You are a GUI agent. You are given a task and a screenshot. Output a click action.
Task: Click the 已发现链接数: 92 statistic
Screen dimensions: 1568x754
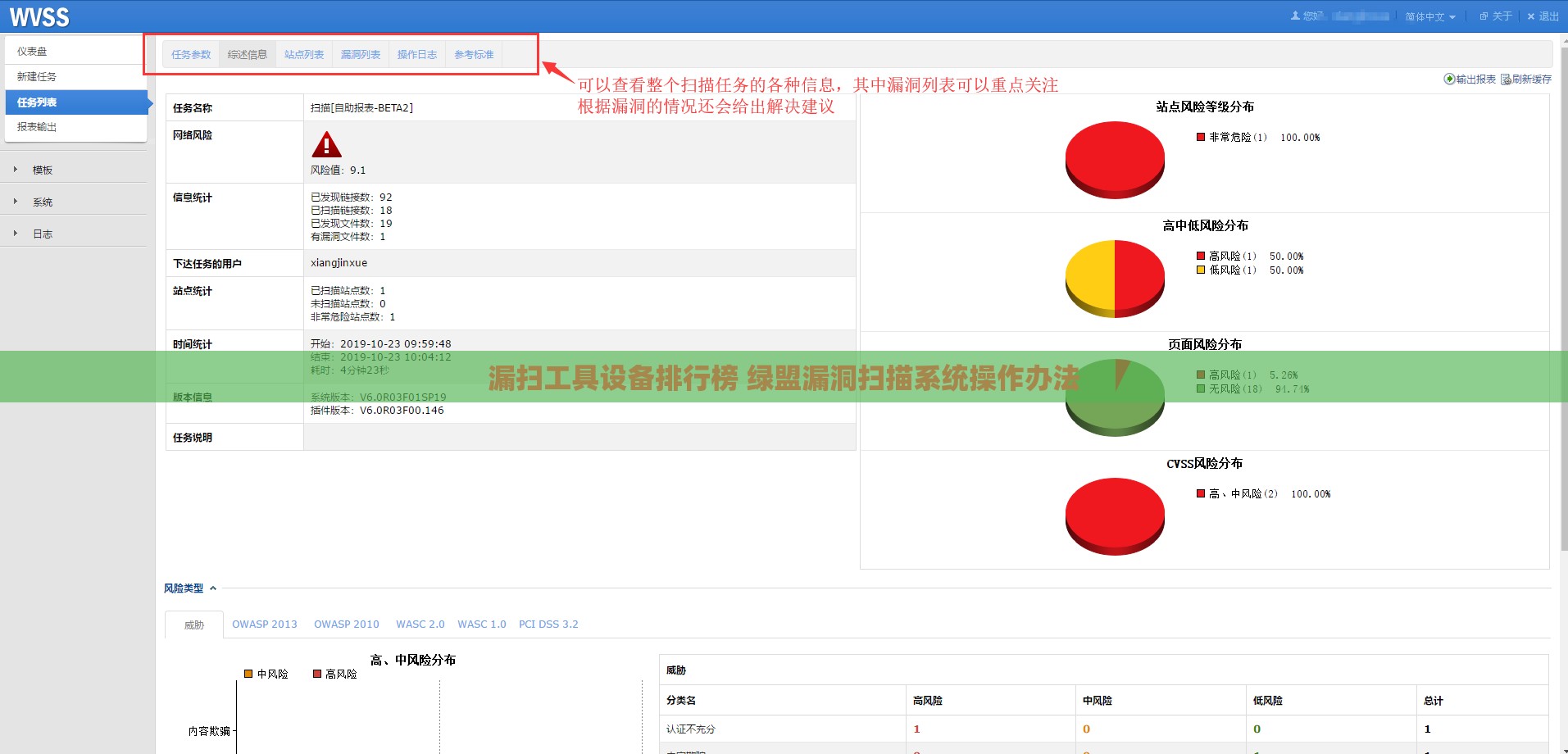point(352,198)
